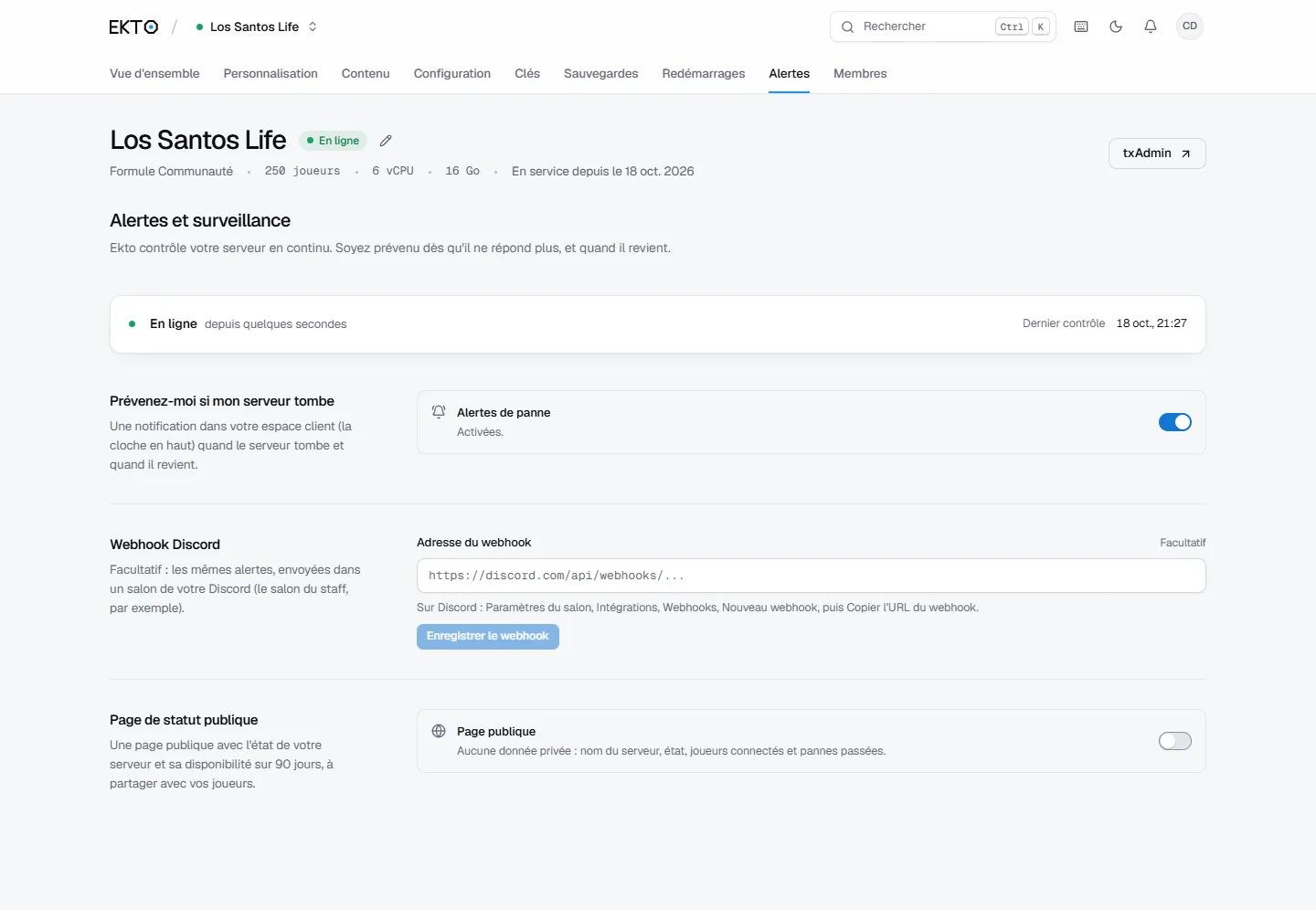Click the EKTO logo
Screen dimensions: 1316x910
tap(133, 26)
